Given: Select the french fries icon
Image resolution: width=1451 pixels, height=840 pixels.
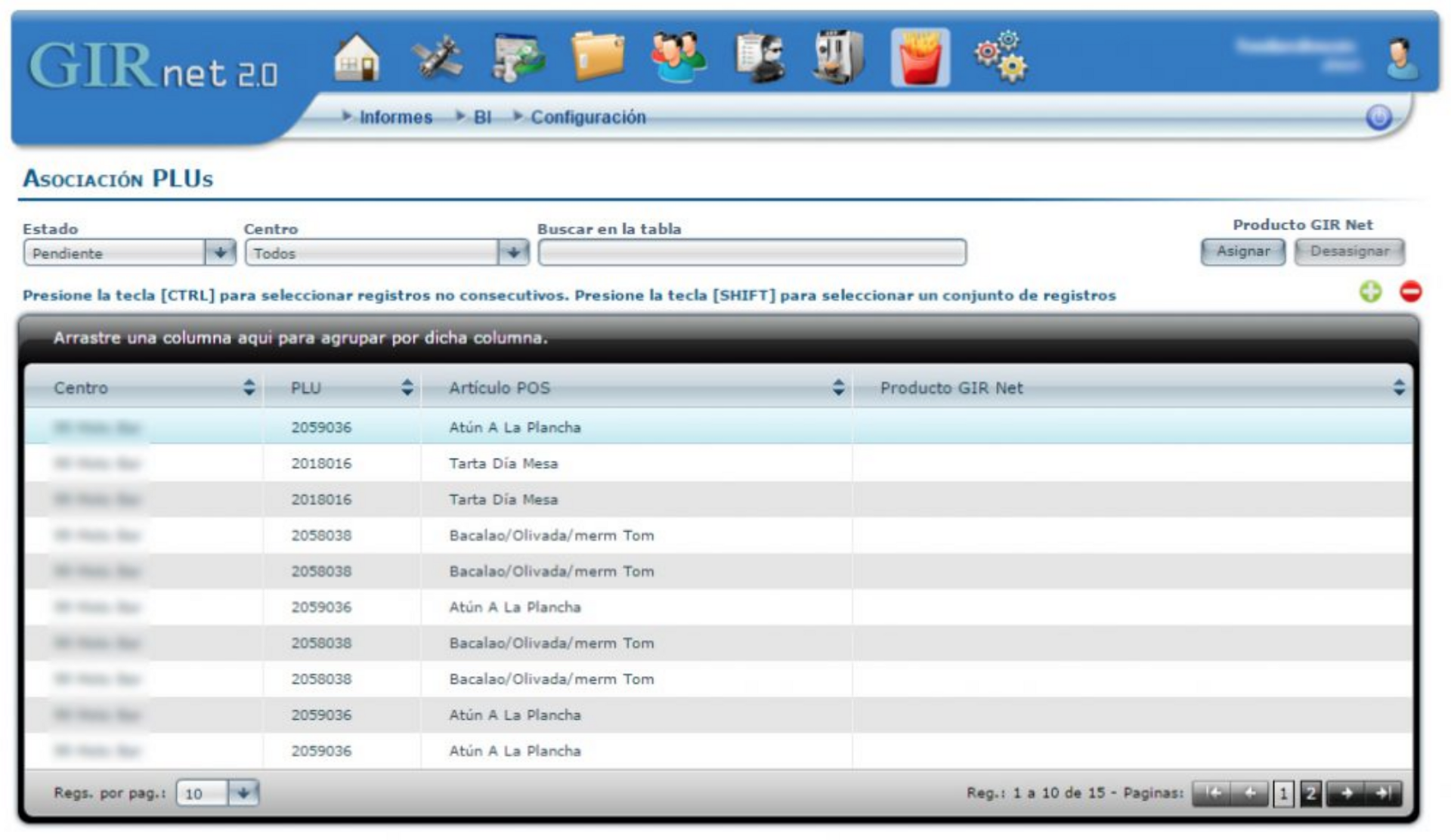Looking at the screenshot, I should pos(920,57).
